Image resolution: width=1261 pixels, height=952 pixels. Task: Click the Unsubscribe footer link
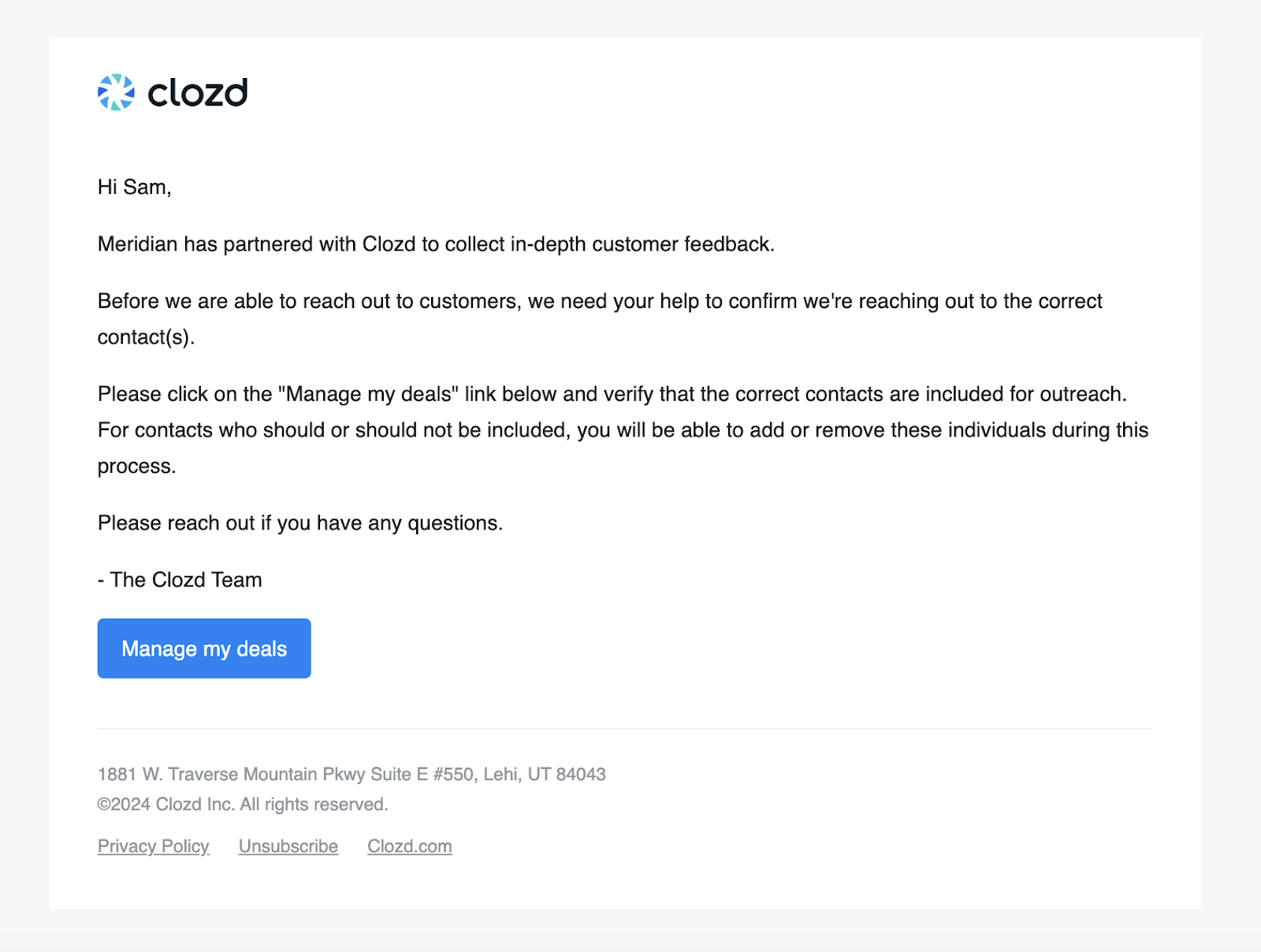click(x=288, y=846)
